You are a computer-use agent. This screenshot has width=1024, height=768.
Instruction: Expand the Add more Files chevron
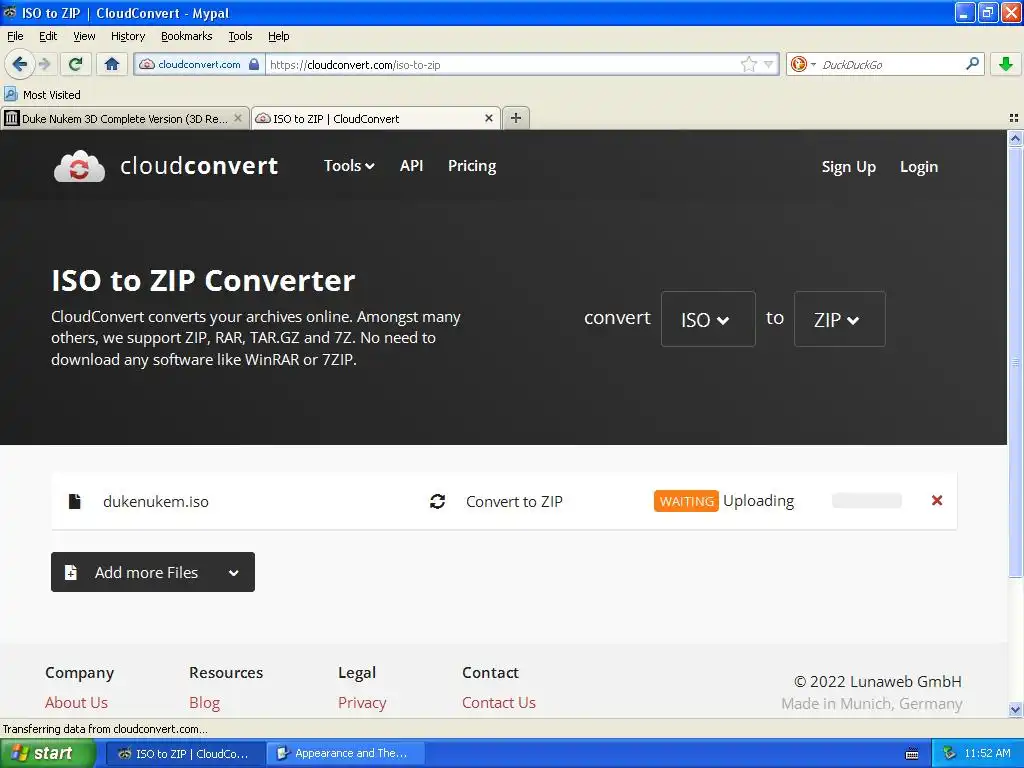(233, 573)
